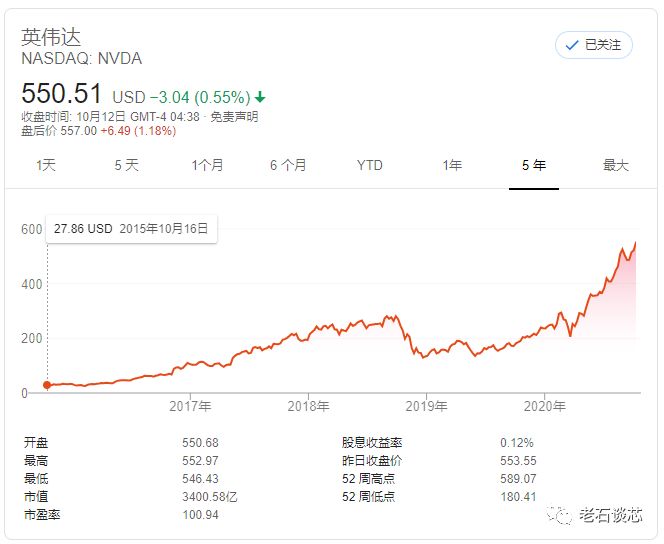Click the 52 周高点 label
This screenshot has width=664, height=544.
tap(368, 479)
